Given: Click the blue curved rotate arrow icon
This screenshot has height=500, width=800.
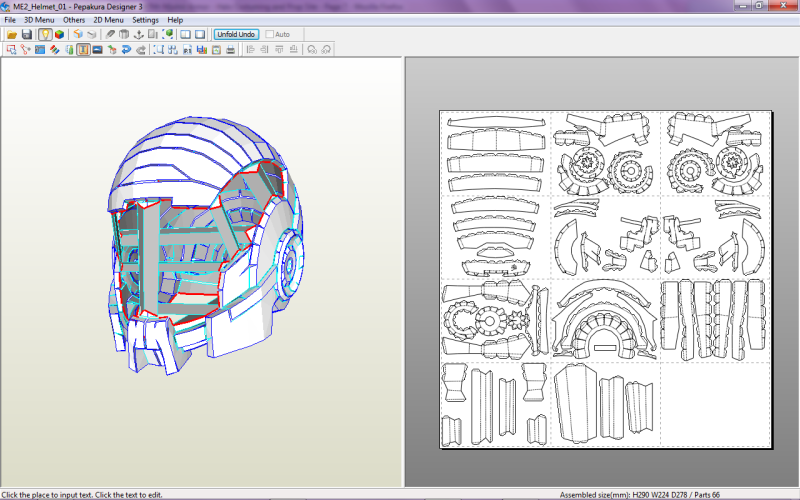Looking at the screenshot, I should (x=127, y=49).
